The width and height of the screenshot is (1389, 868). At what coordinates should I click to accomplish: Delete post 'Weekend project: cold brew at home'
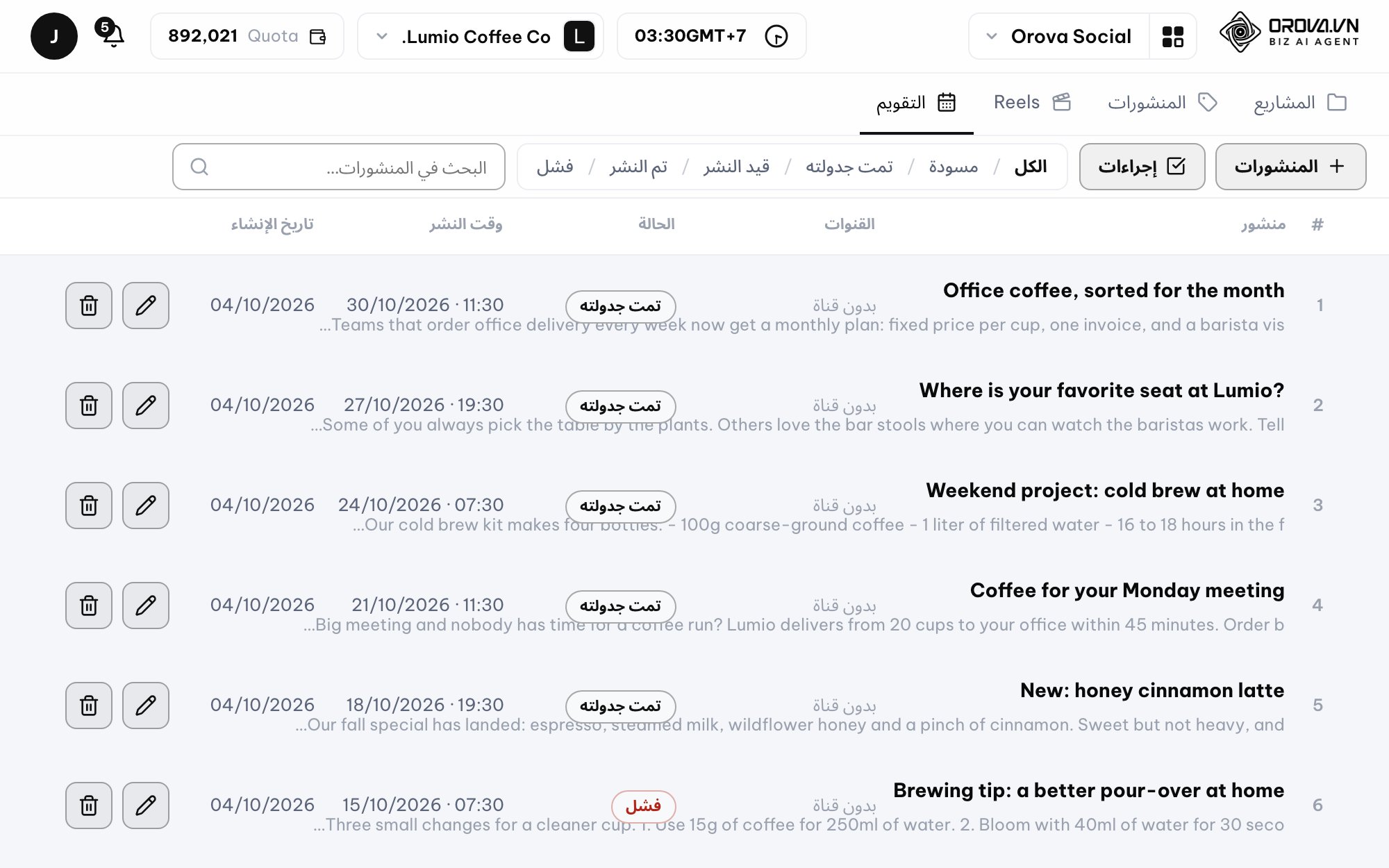click(89, 506)
